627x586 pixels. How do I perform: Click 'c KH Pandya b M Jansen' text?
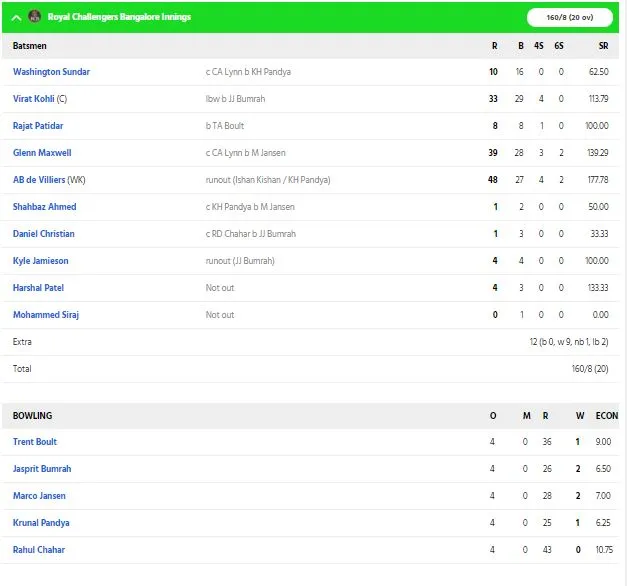click(250, 207)
